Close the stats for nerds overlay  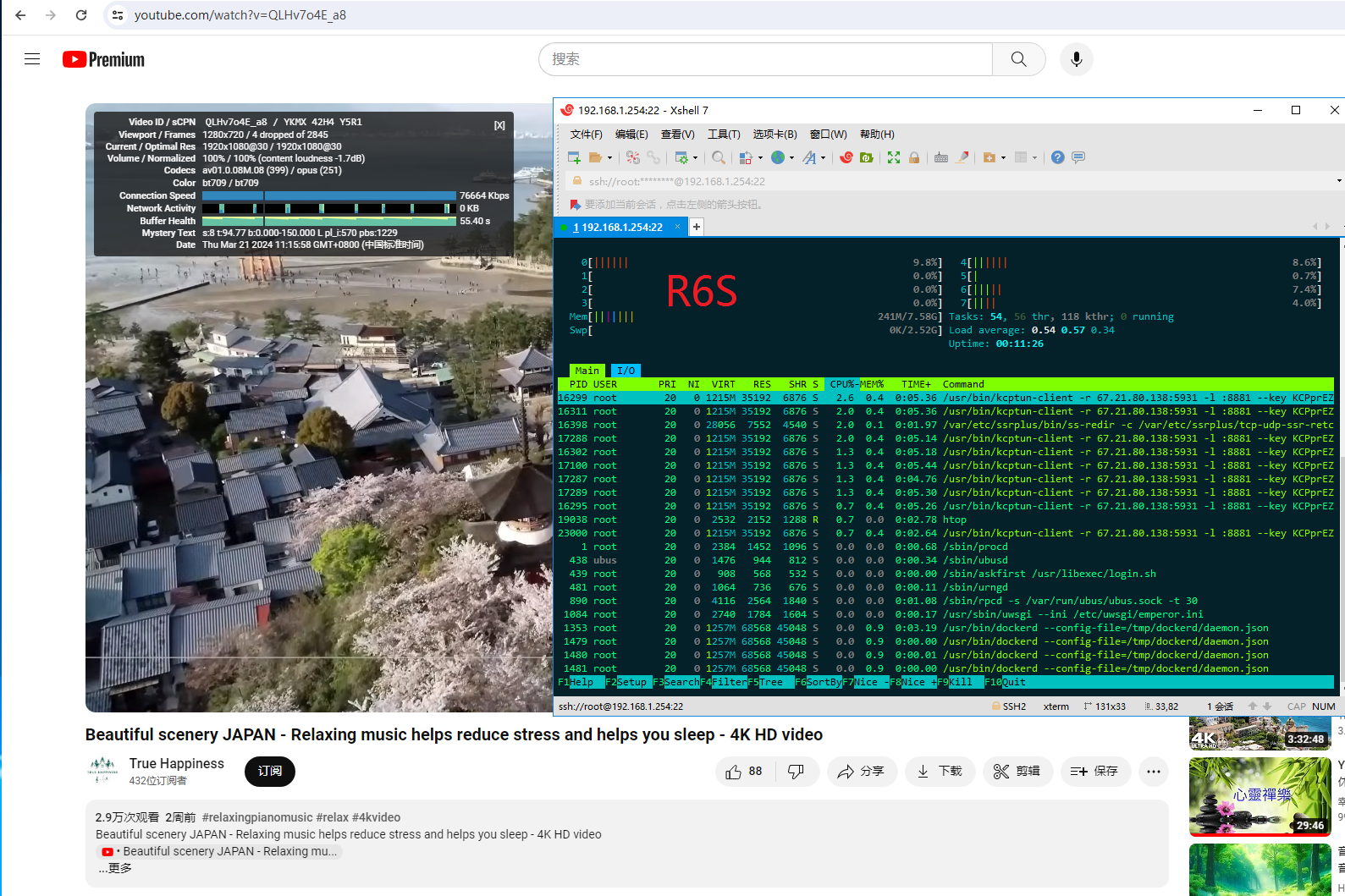(x=499, y=125)
